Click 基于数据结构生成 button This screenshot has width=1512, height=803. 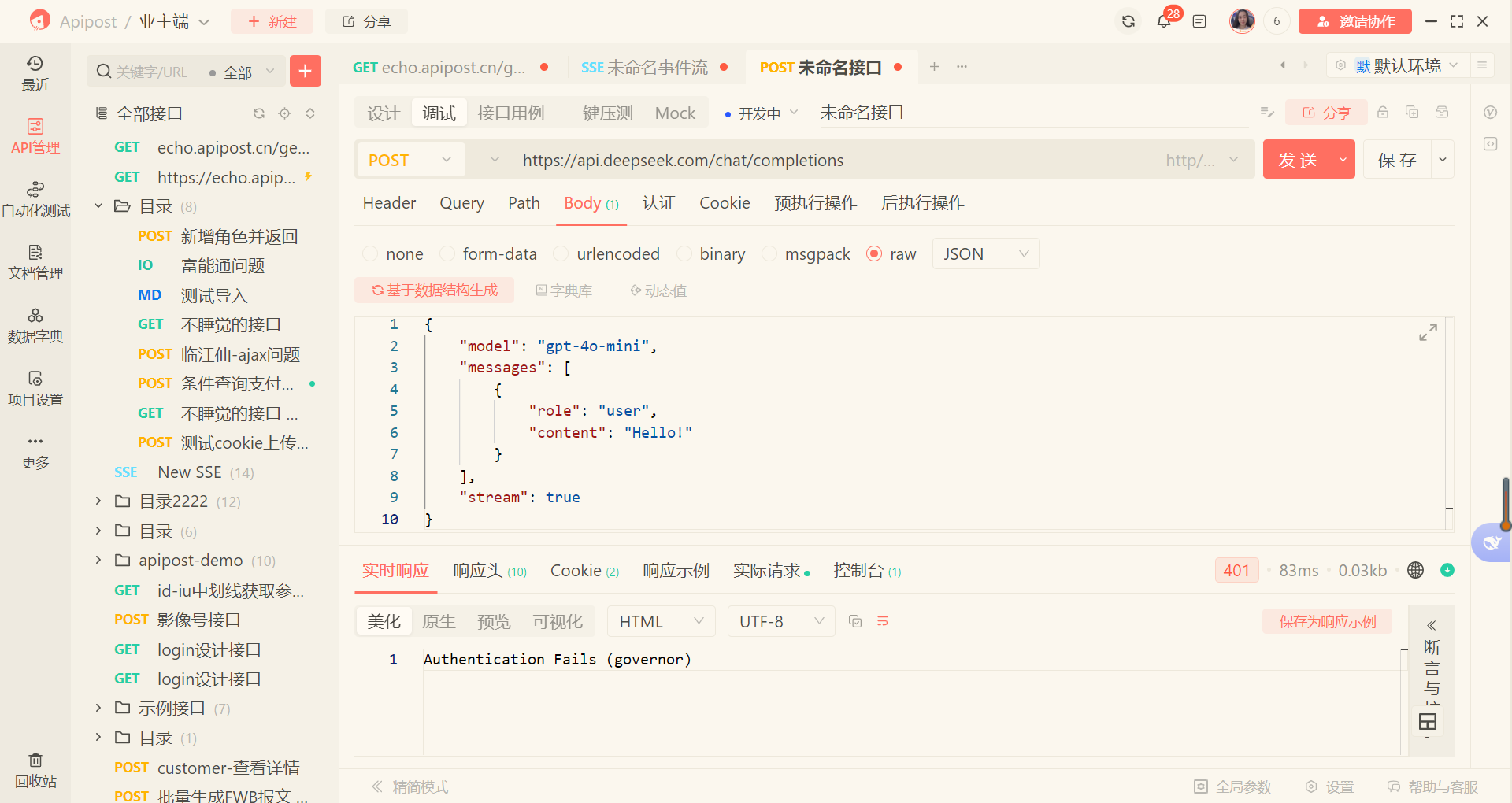click(434, 290)
